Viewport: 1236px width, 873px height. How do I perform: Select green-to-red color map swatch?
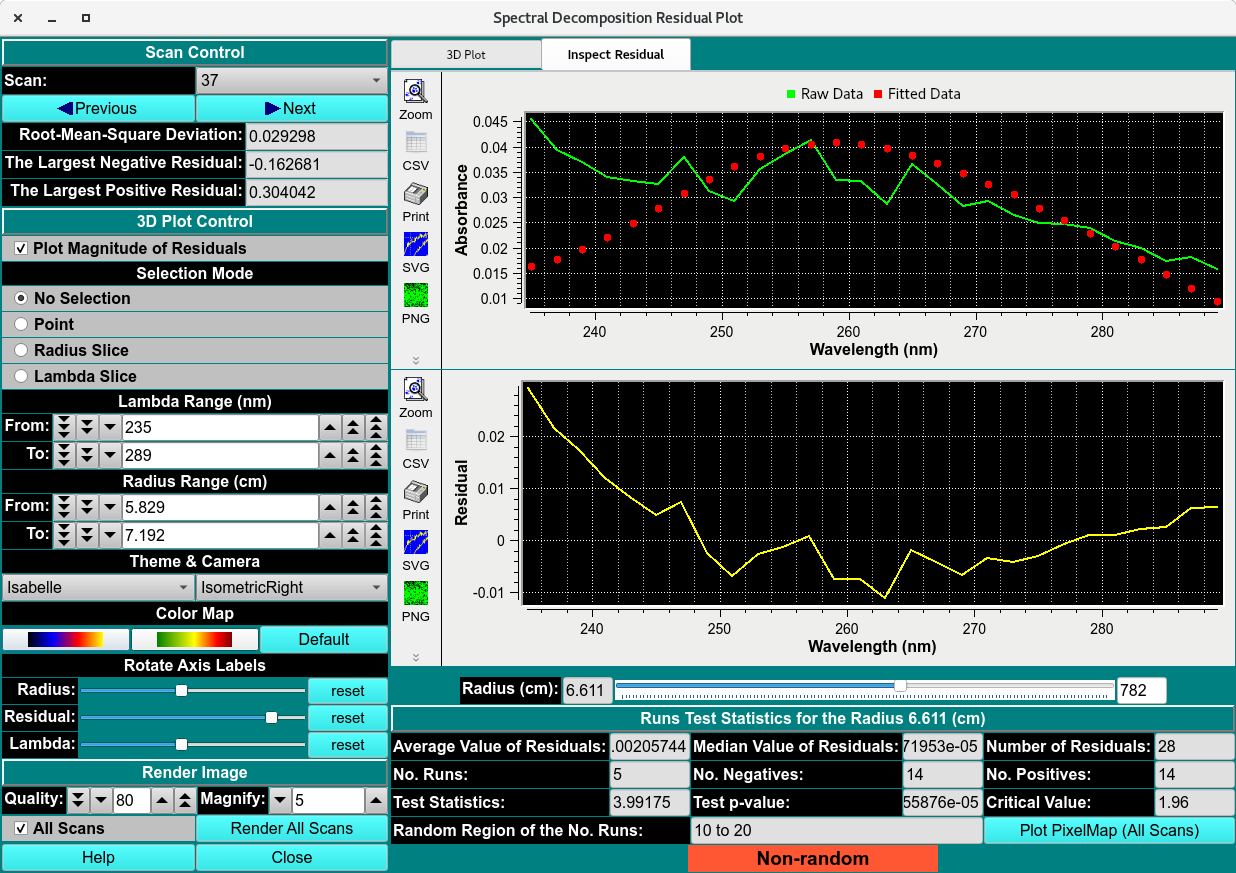tap(195, 639)
